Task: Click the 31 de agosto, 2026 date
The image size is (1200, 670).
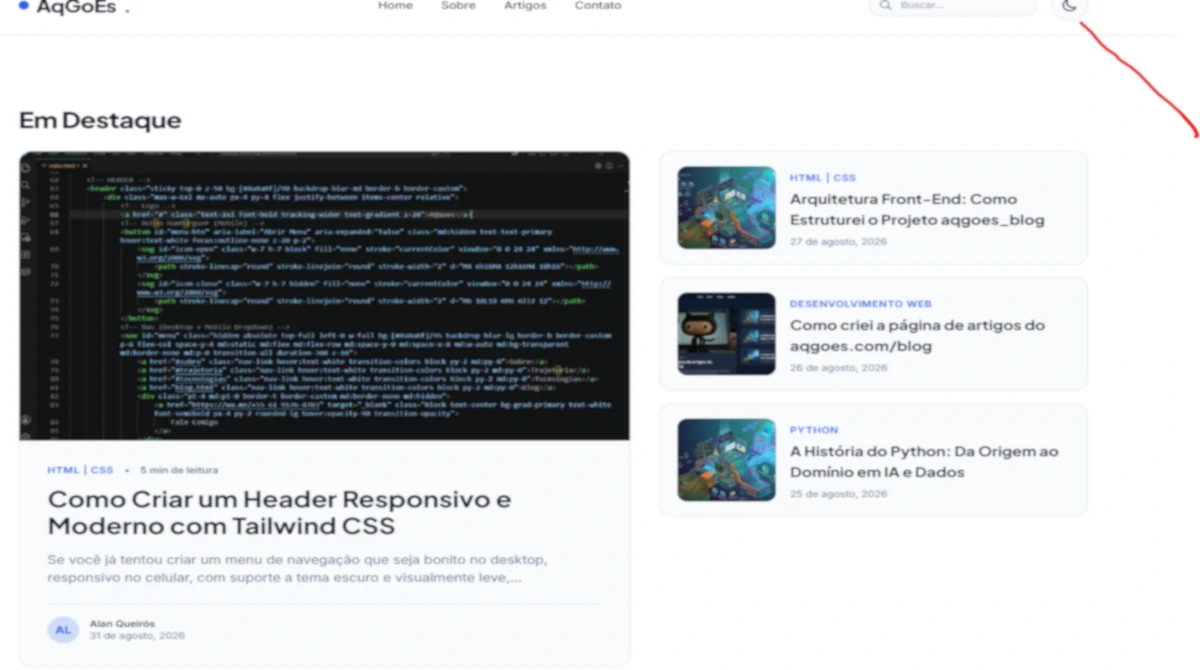Action: coord(137,636)
